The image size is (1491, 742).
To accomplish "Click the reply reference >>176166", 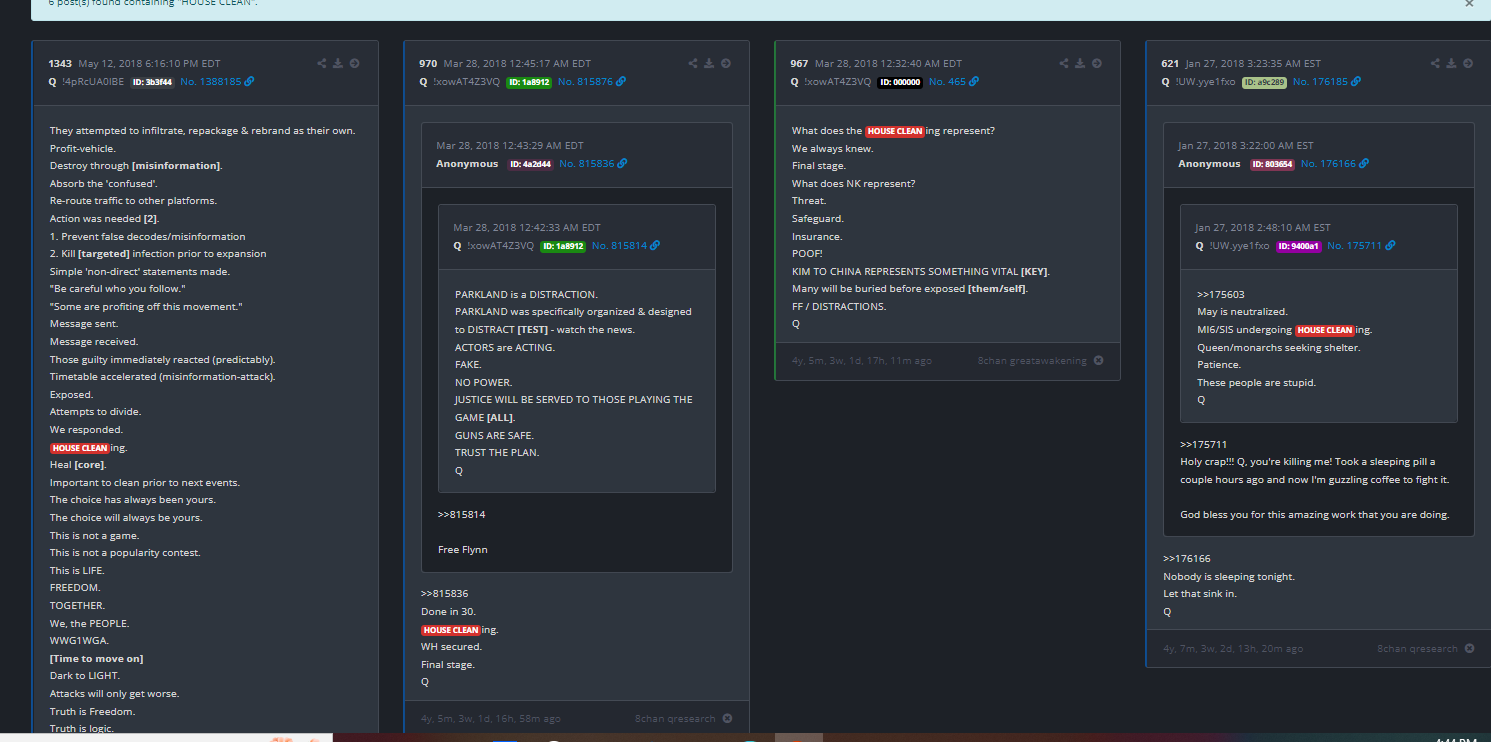I will (x=1186, y=558).
